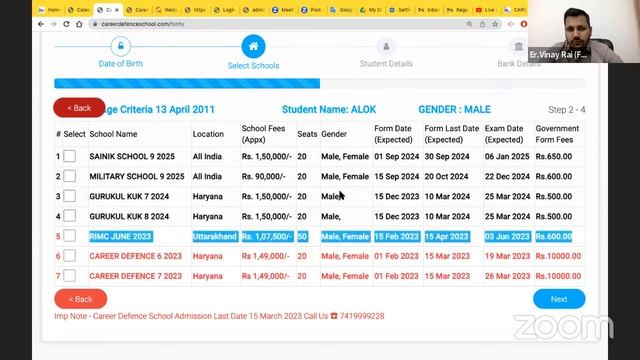The height and width of the screenshot is (360, 640).
Task: Click the Student Details step label
Action: (x=386, y=64)
